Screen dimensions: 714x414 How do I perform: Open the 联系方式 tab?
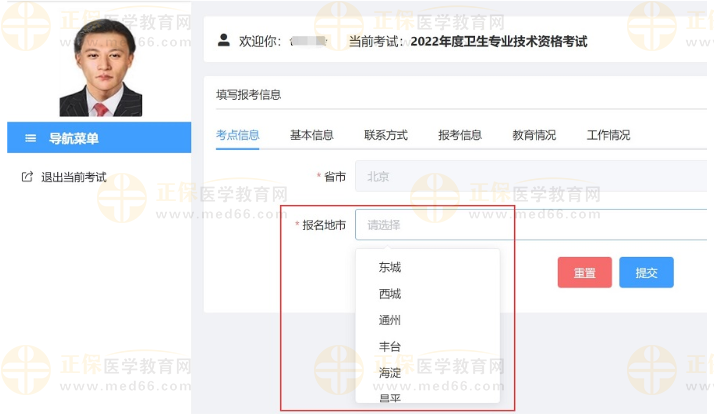pyautogui.click(x=385, y=135)
